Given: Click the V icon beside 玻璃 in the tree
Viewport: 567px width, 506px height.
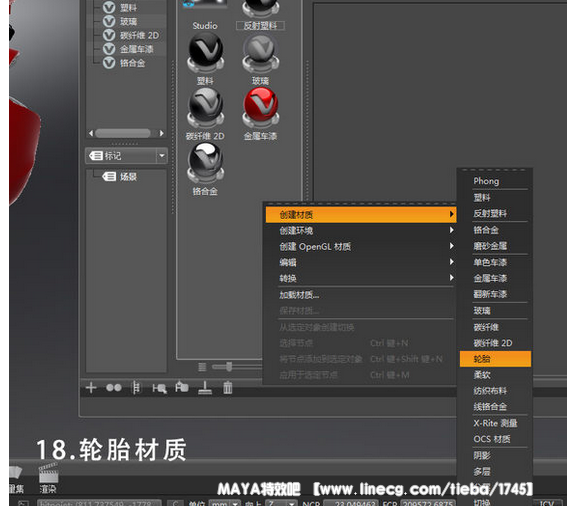Looking at the screenshot, I should [x=109, y=21].
